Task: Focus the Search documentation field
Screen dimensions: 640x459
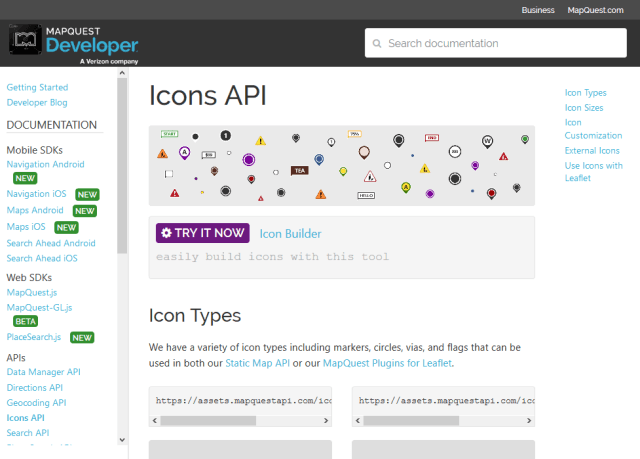Action: pyautogui.click(x=496, y=43)
